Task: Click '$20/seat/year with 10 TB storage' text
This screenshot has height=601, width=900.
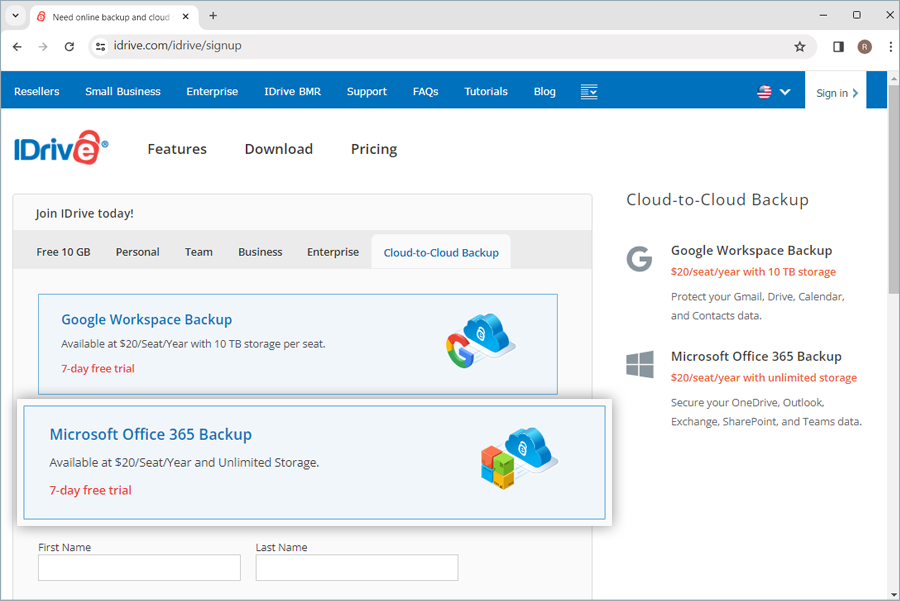Action: click(x=753, y=272)
